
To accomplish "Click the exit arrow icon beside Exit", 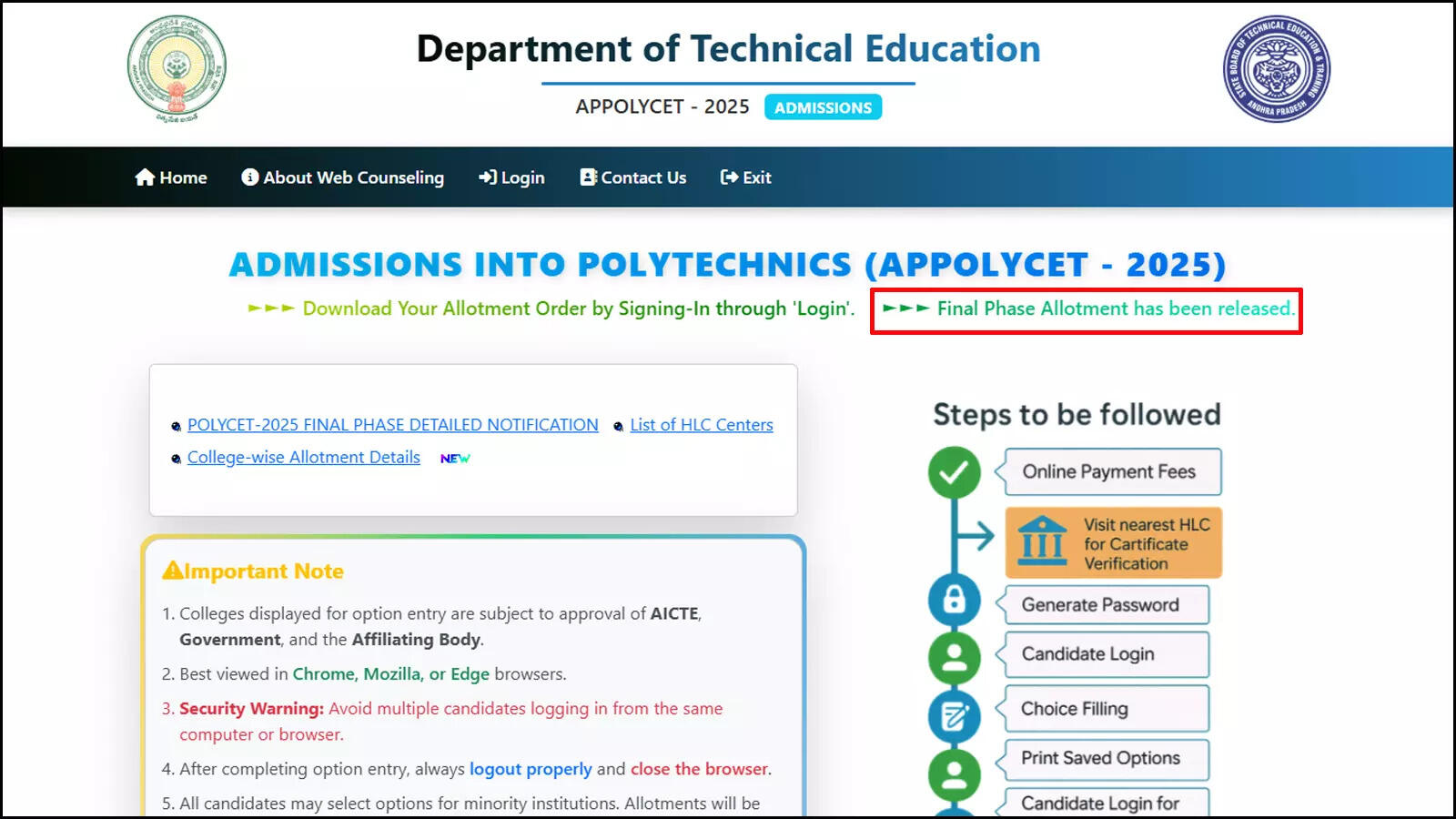I will 729,177.
